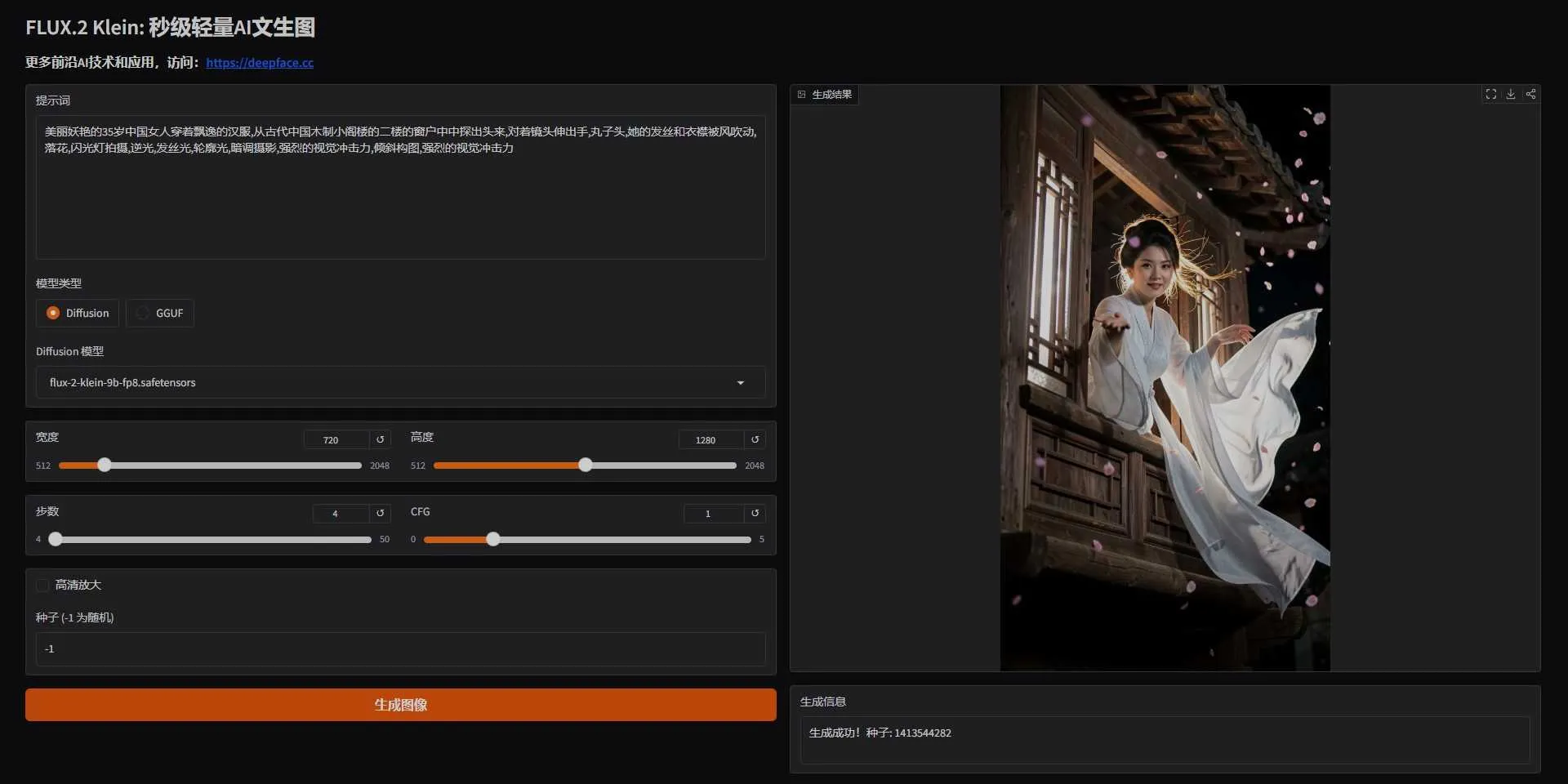Image resolution: width=1568 pixels, height=784 pixels.
Task: Expand the Diffusion 模型 selector arrow
Action: coord(741,382)
